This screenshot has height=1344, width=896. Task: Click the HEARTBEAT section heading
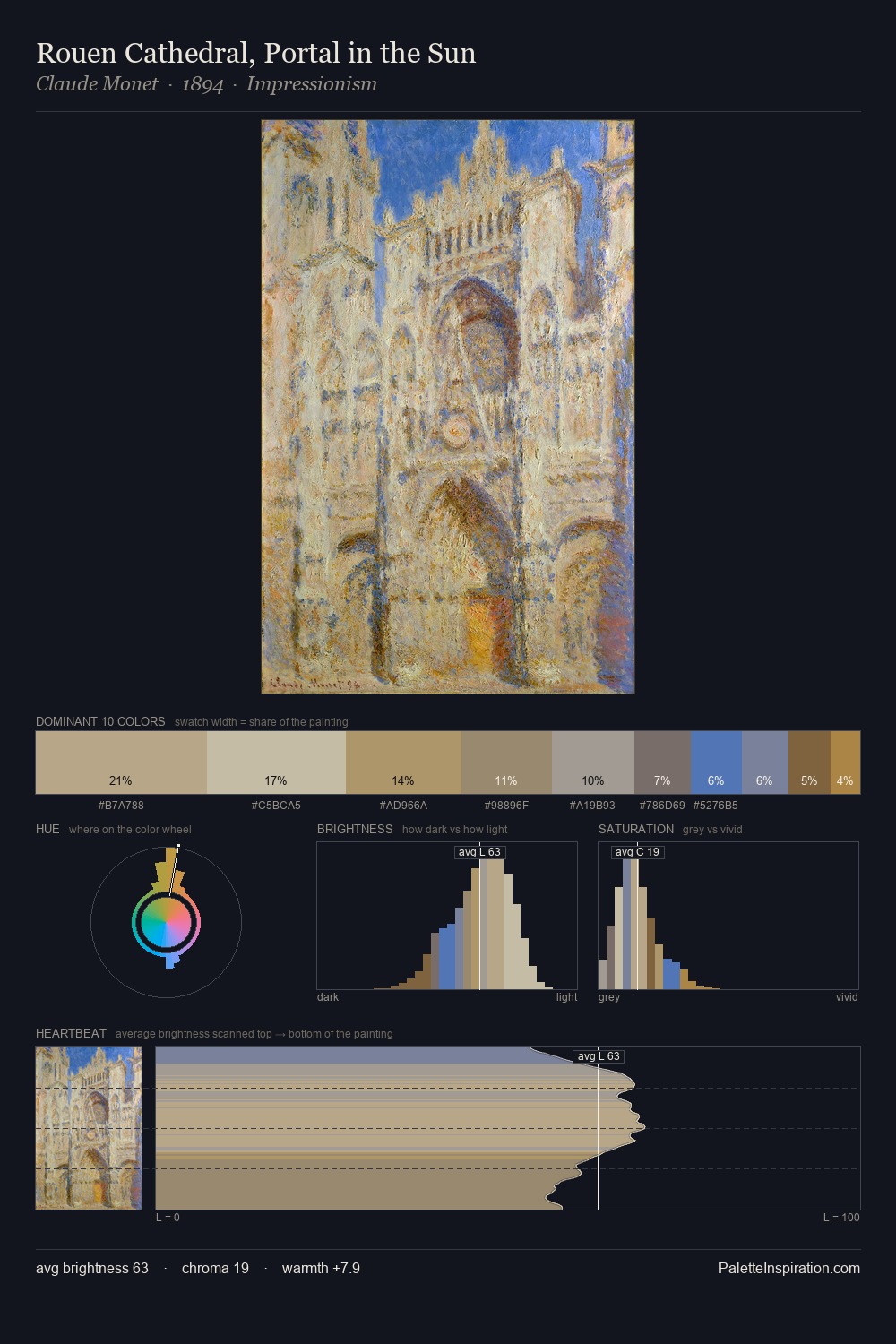tap(71, 1033)
